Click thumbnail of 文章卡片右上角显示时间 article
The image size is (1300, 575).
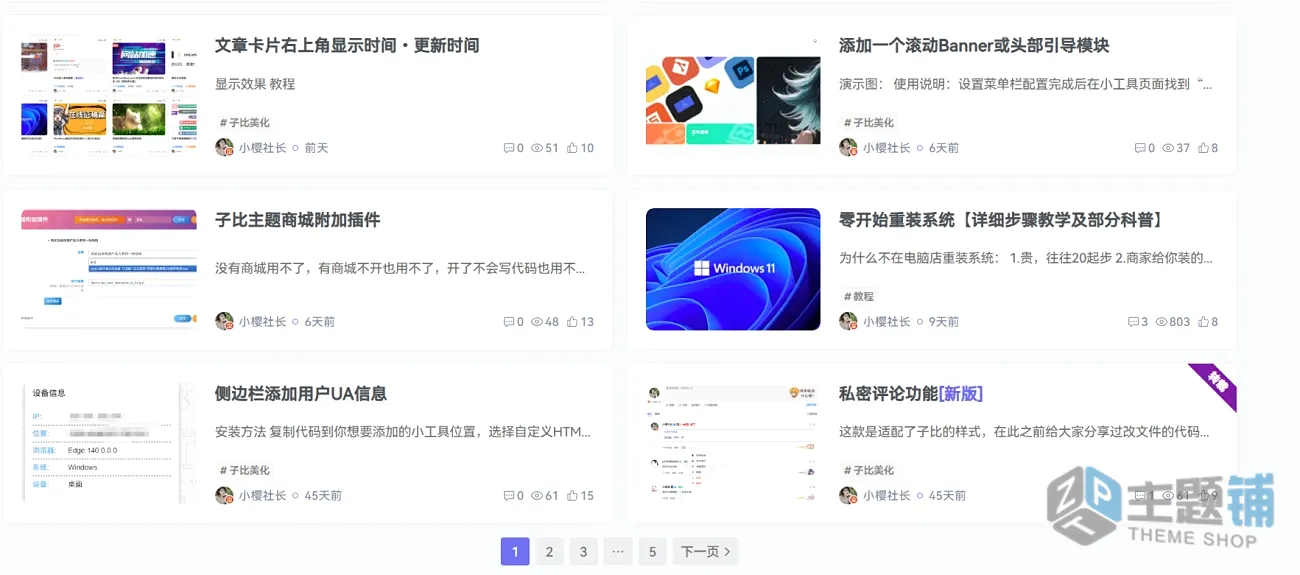pos(108,96)
